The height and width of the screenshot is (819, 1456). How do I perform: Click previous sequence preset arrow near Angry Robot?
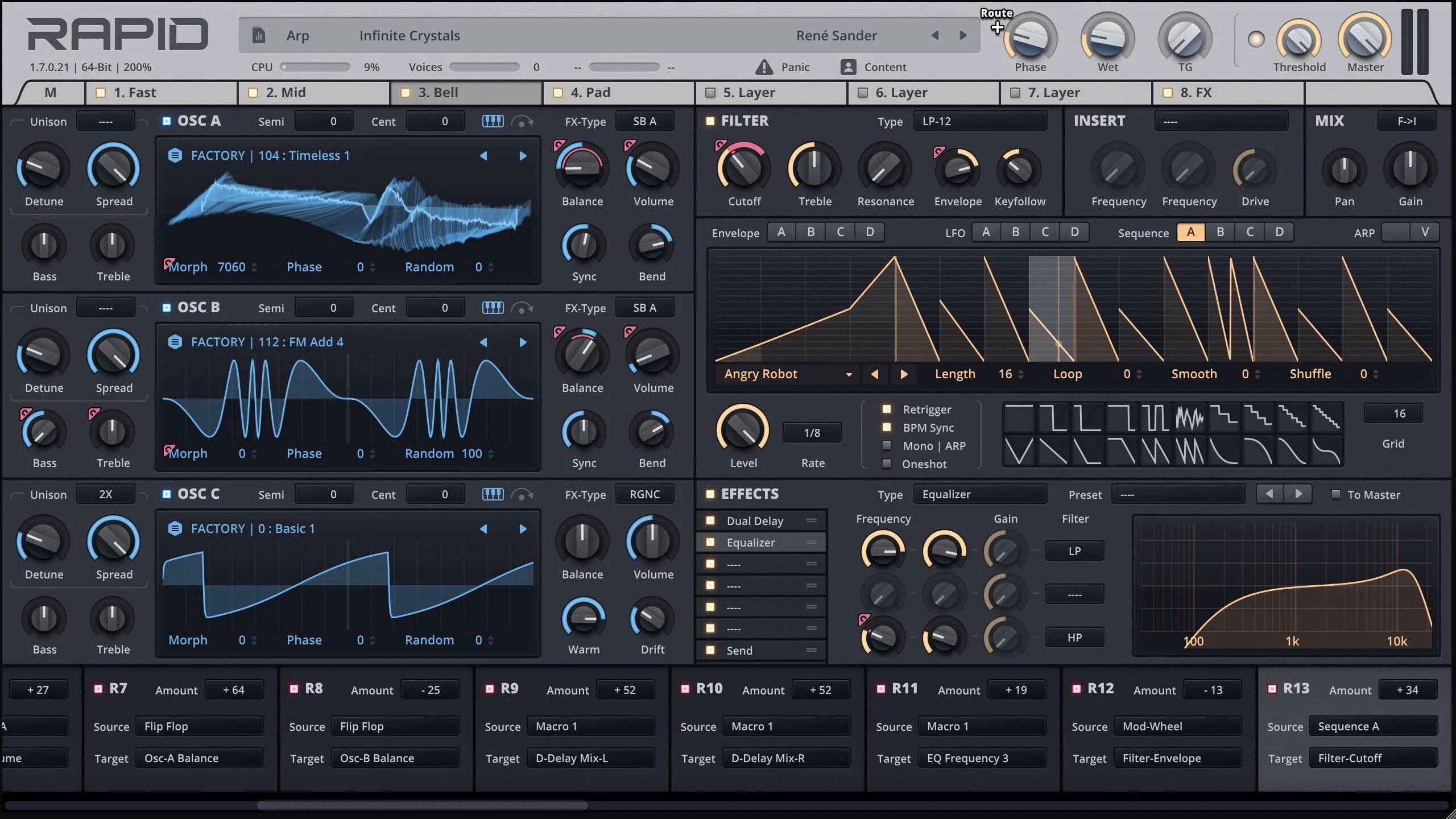[875, 374]
